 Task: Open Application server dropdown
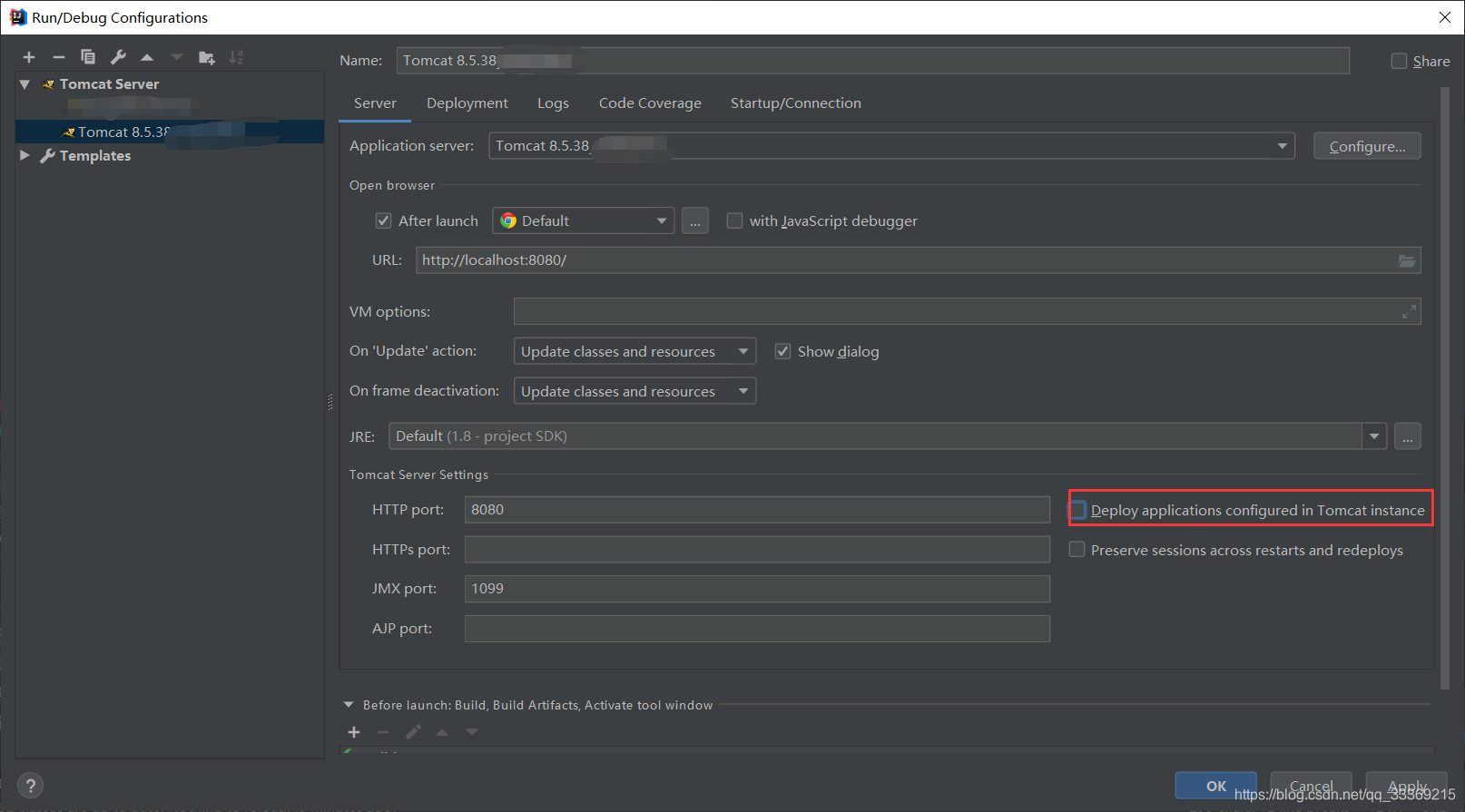pyautogui.click(x=891, y=146)
